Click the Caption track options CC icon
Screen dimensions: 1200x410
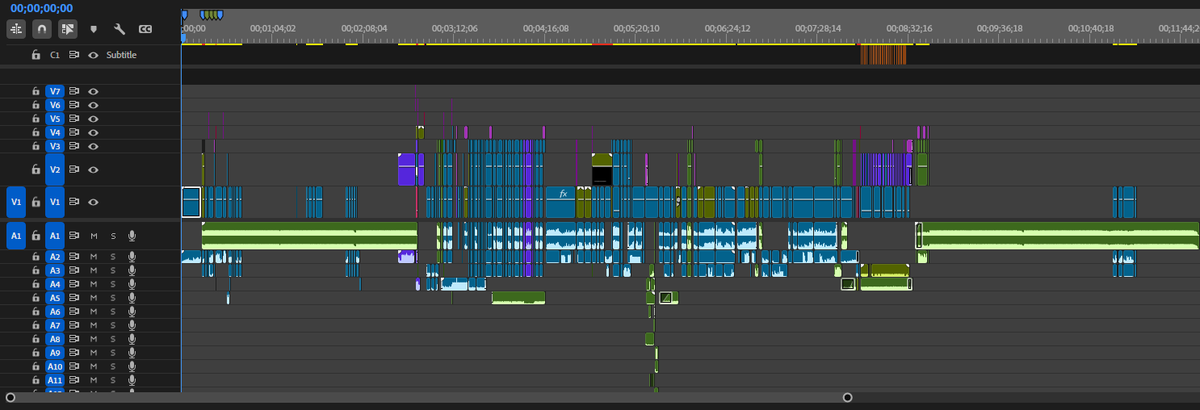(x=145, y=30)
